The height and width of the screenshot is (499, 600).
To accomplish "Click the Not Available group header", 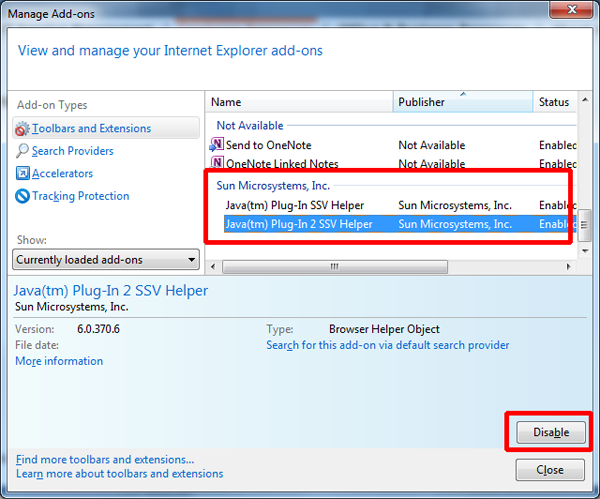I will (x=250, y=126).
